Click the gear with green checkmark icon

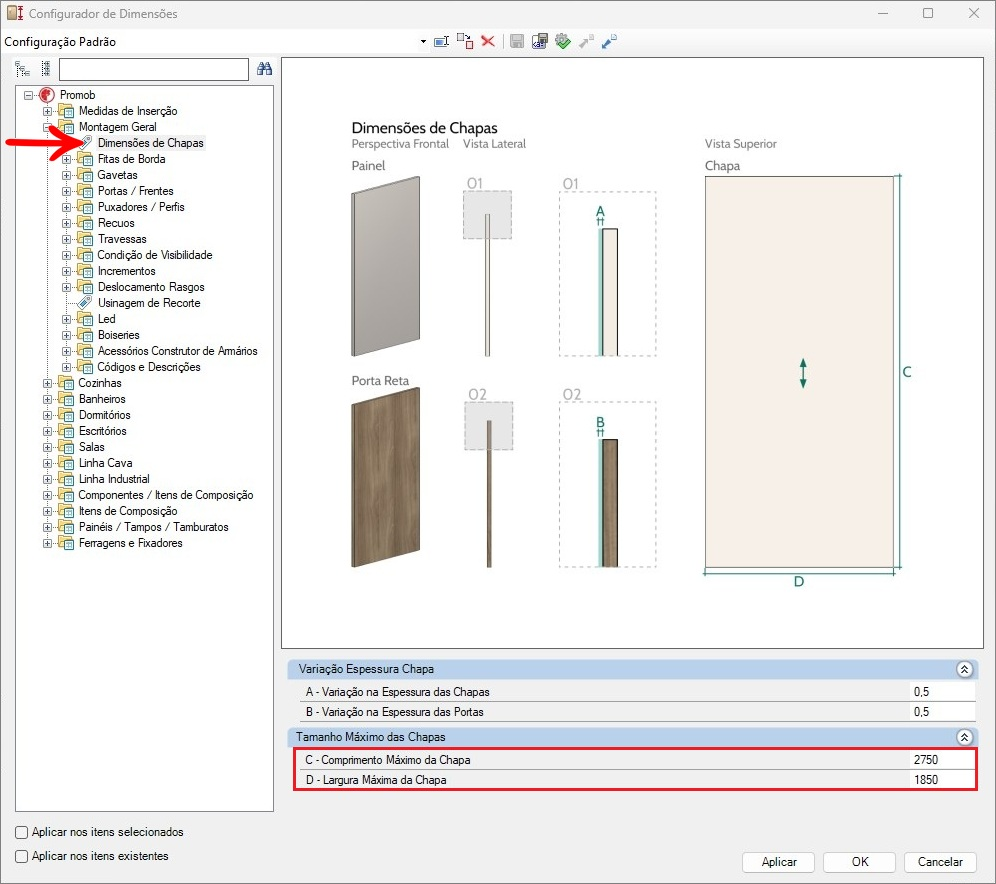562,42
